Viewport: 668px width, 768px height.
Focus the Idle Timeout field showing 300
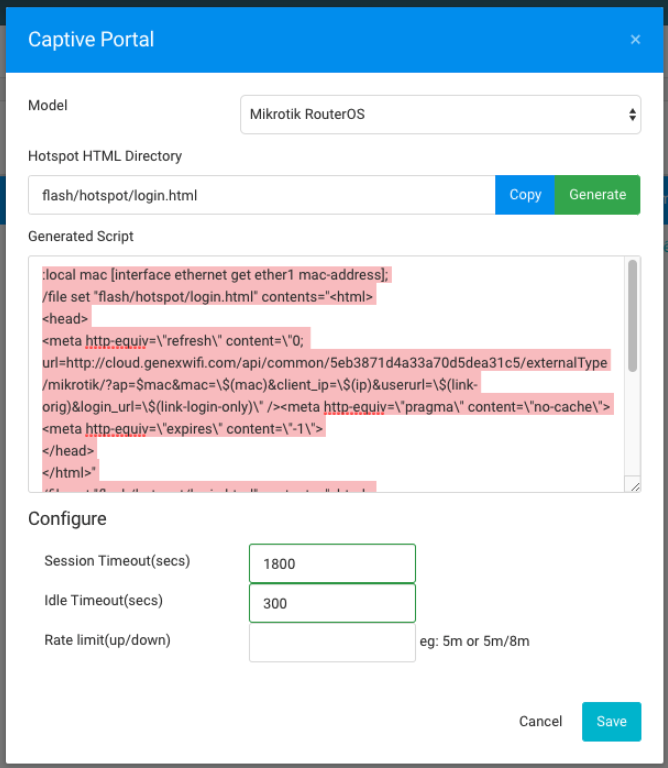pos(332,603)
